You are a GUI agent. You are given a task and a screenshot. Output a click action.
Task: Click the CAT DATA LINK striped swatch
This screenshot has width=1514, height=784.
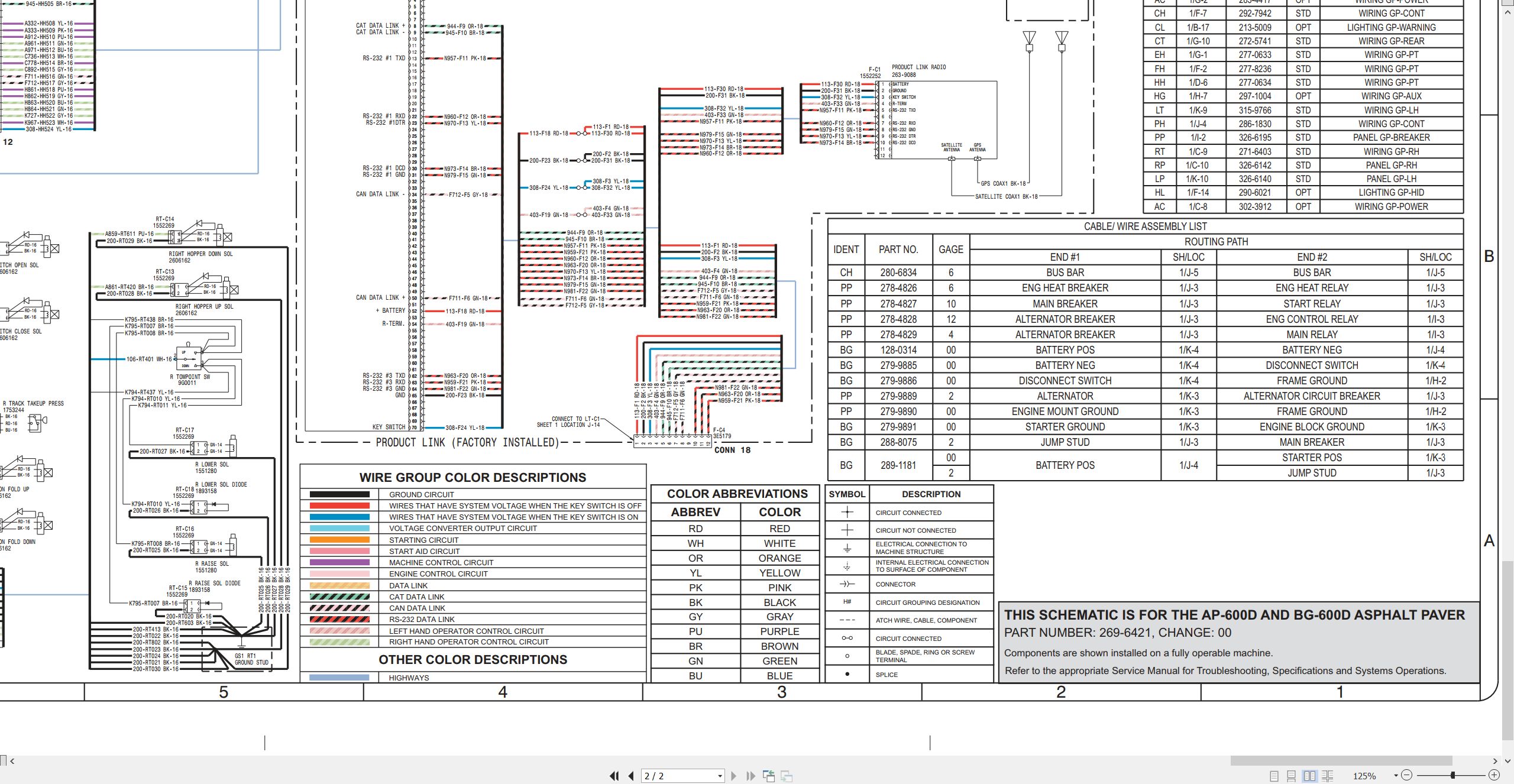tap(339, 597)
